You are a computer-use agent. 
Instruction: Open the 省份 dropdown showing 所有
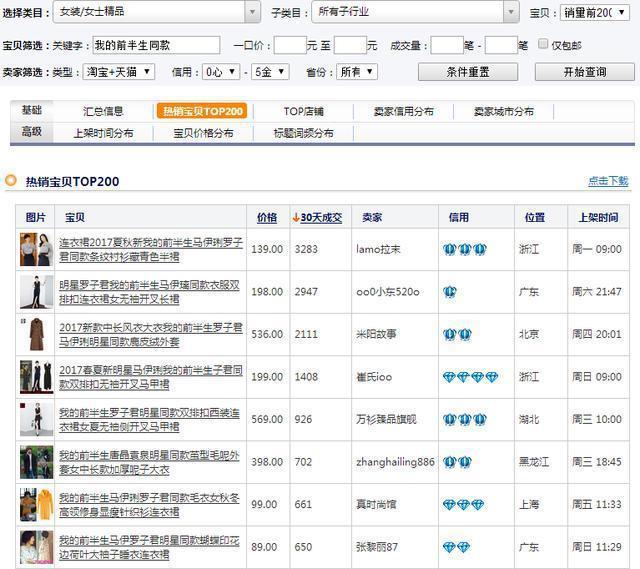pyautogui.click(x=357, y=72)
